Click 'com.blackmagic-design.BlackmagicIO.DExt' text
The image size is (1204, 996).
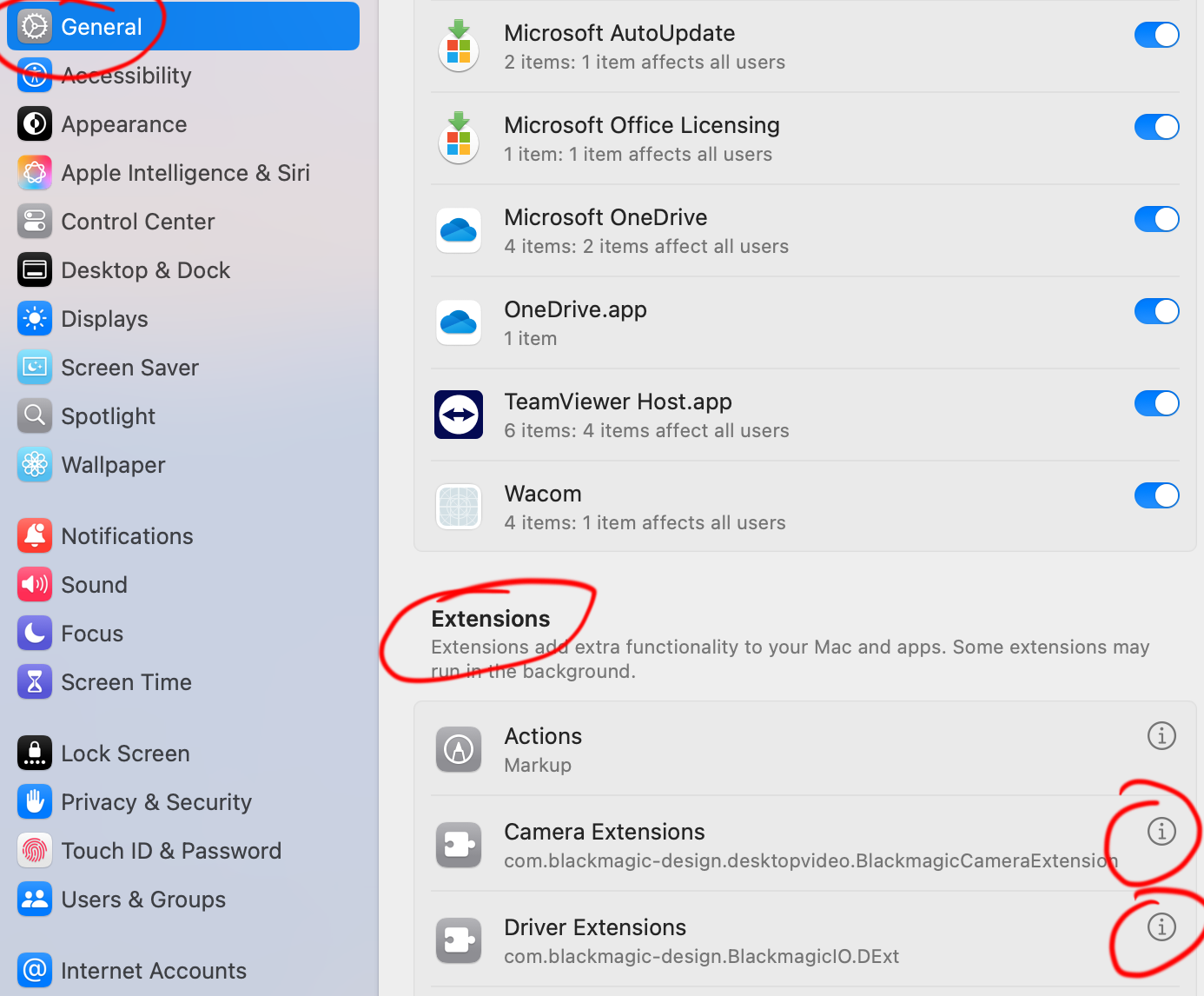tap(702, 957)
